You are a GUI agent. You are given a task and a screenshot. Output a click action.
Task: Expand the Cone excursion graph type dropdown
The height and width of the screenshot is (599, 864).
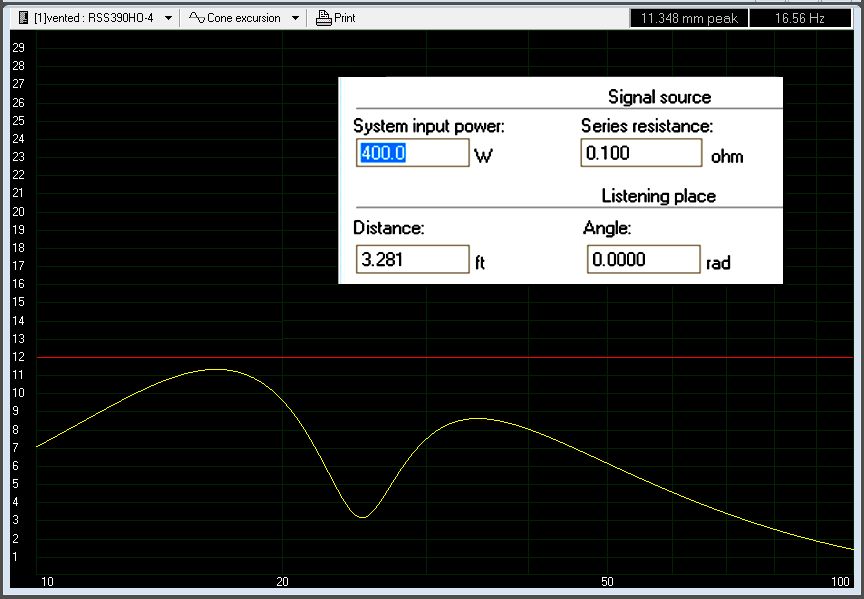pyautogui.click(x=295, y=18)
